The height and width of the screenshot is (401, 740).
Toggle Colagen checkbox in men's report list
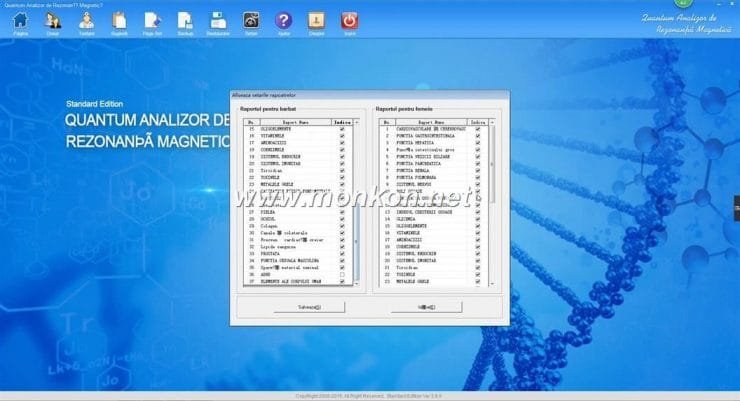[342, 226]
